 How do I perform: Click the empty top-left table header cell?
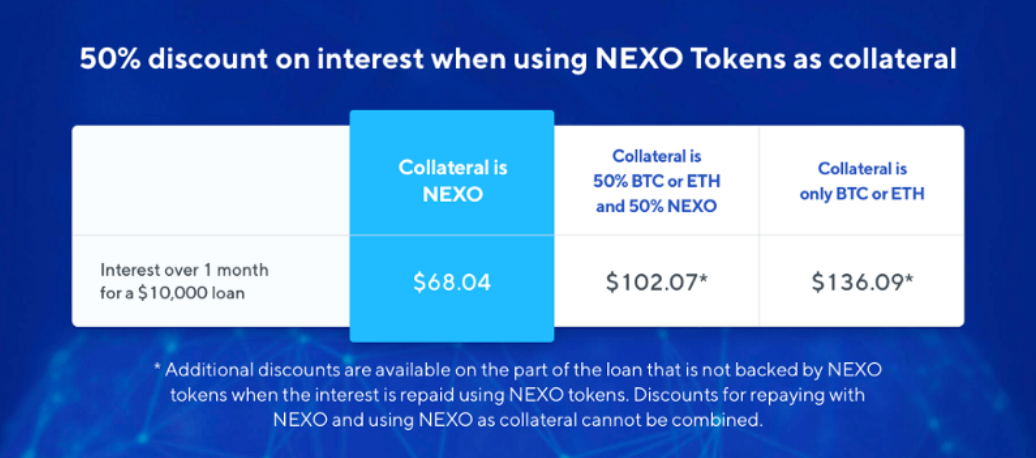tap(211, 180)
